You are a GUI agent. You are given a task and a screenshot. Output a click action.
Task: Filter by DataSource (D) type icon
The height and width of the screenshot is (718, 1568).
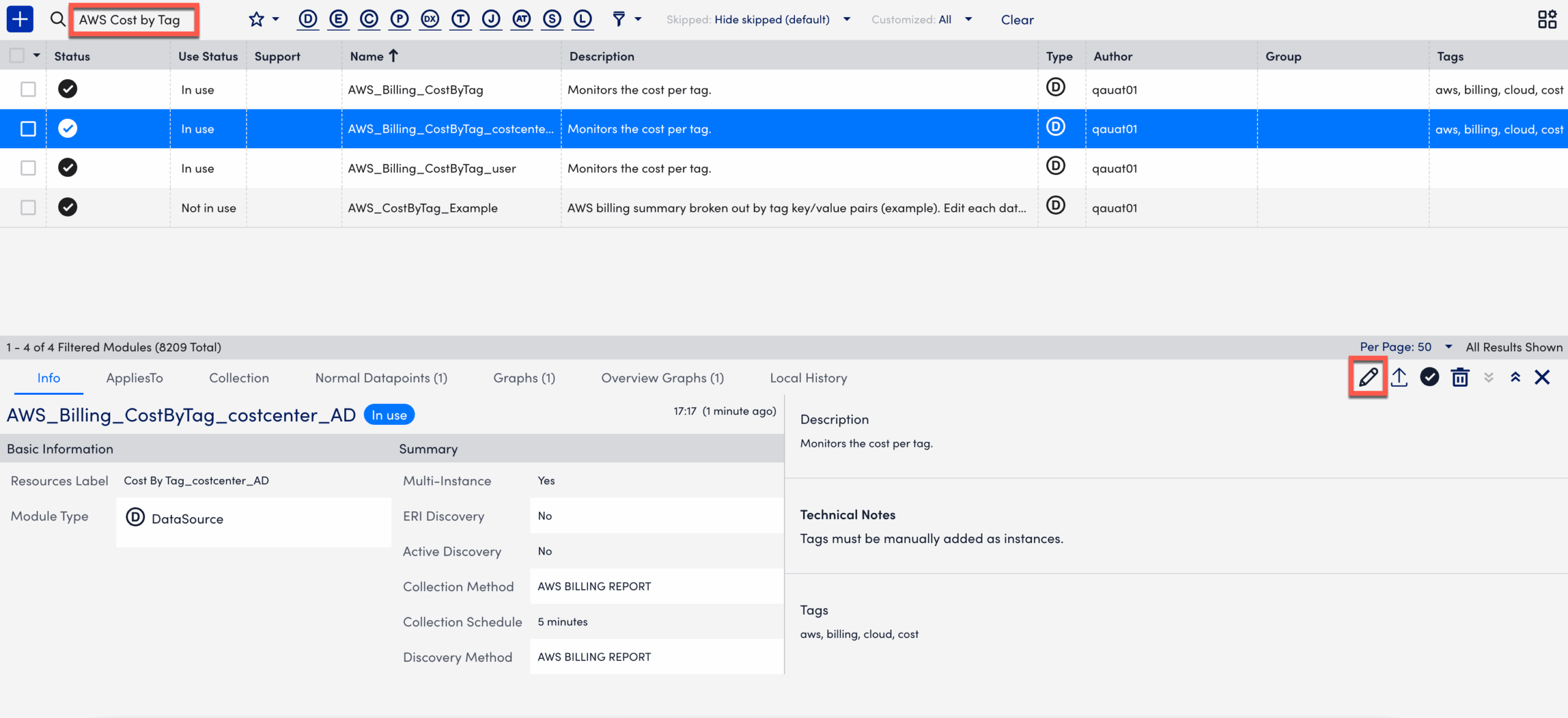(307, 19)
